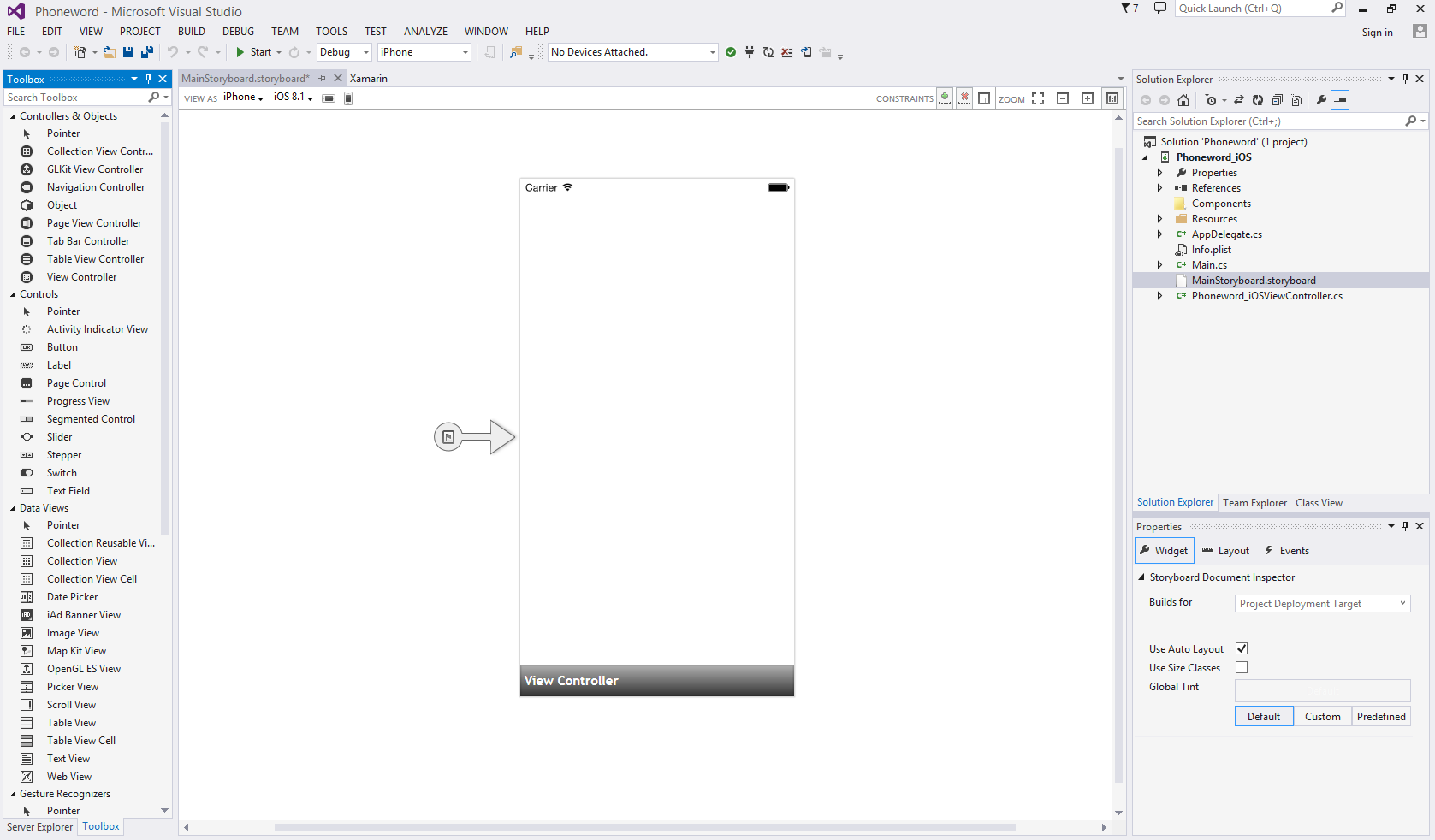
Task: Click the Home icon in Solution Explorer
Action: [1183, 100]
